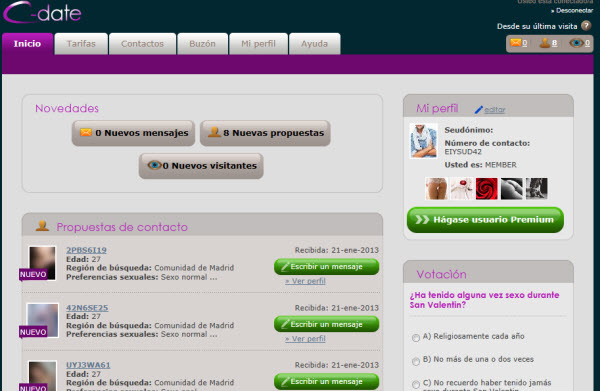
Task: Click the editar profile link
Action: tap(495, 110)
